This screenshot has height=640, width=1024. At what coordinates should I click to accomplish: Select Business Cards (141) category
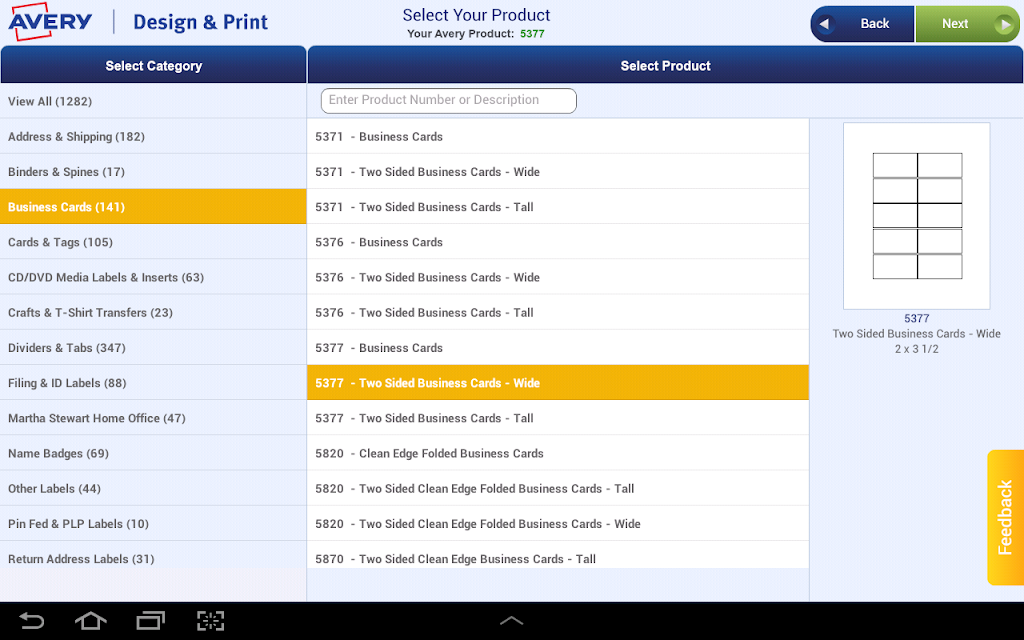pyautogui.click(x=153, y=207)
